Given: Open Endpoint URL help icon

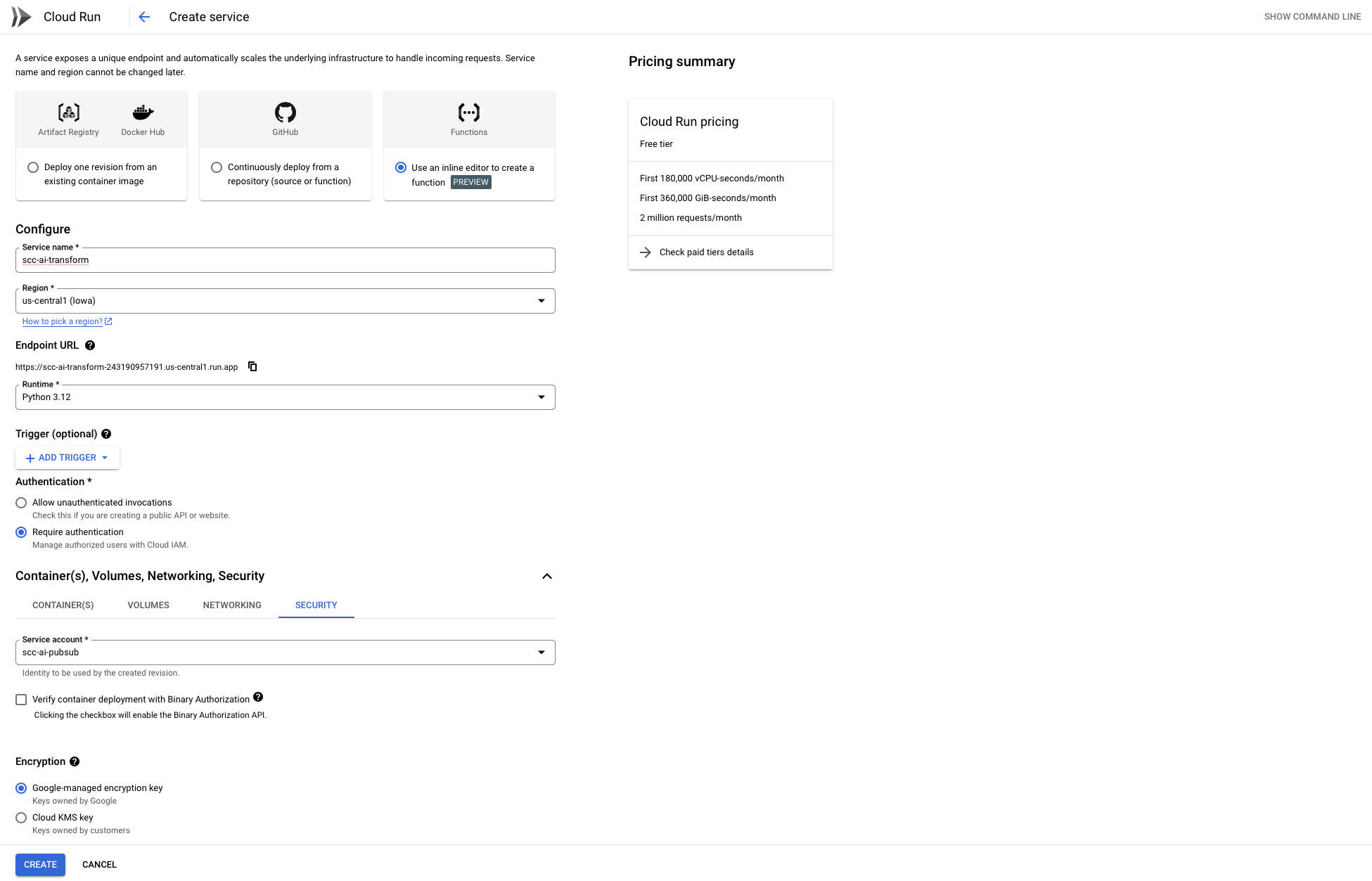Looking at the screenshot, I should point(90,345).
